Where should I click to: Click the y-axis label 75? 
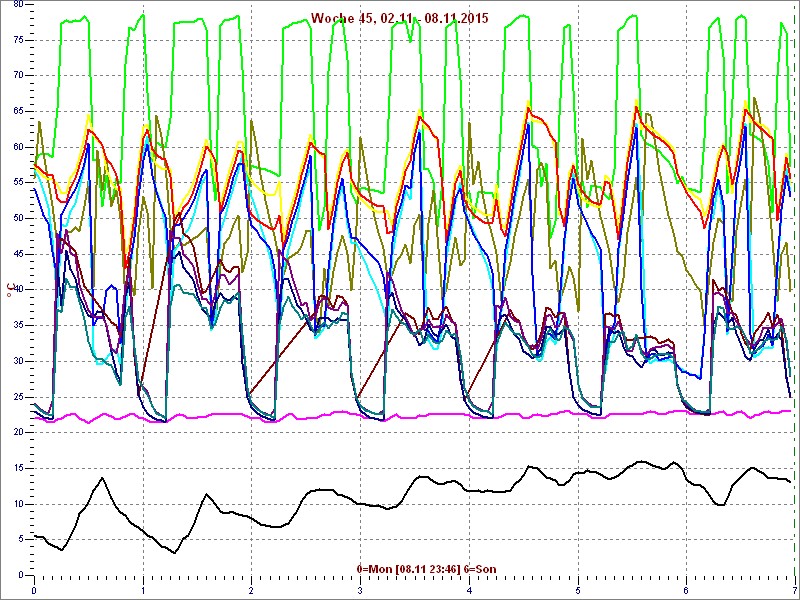[17, 40]
